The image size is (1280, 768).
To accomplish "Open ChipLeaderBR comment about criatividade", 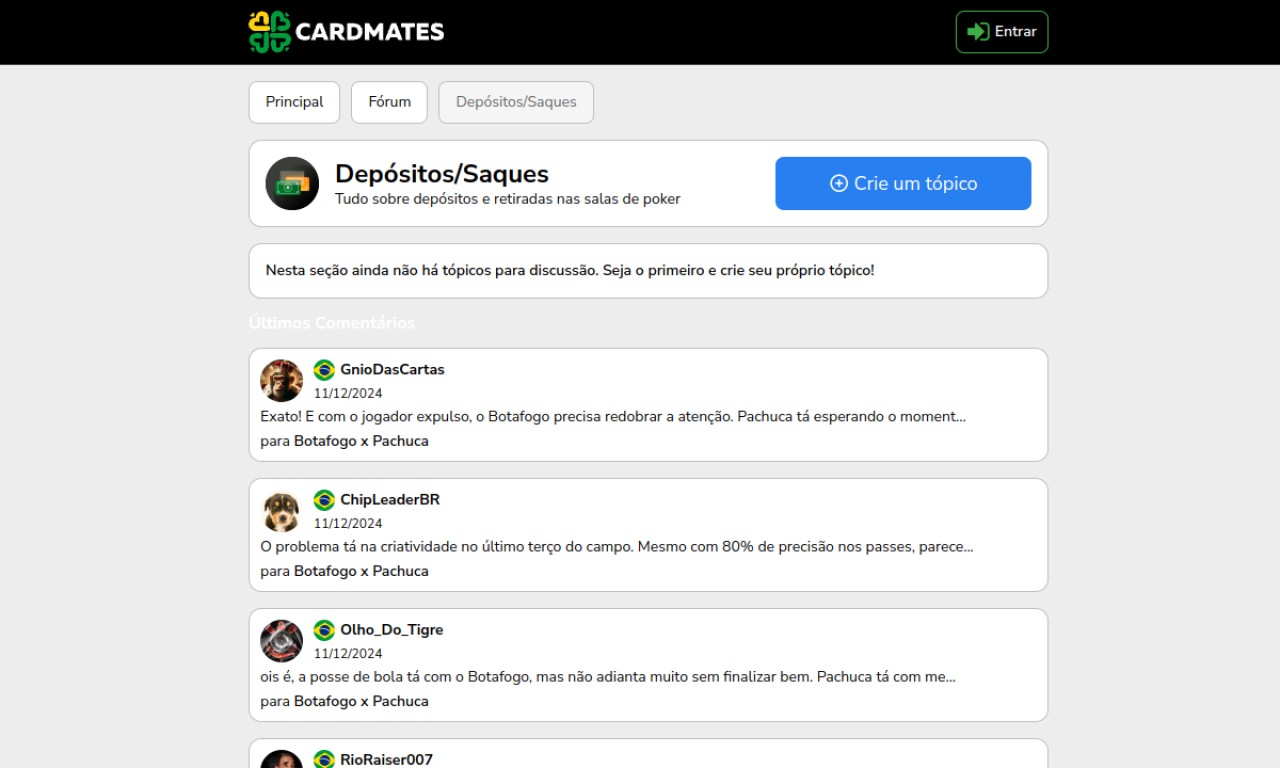I will click(617, 547).
